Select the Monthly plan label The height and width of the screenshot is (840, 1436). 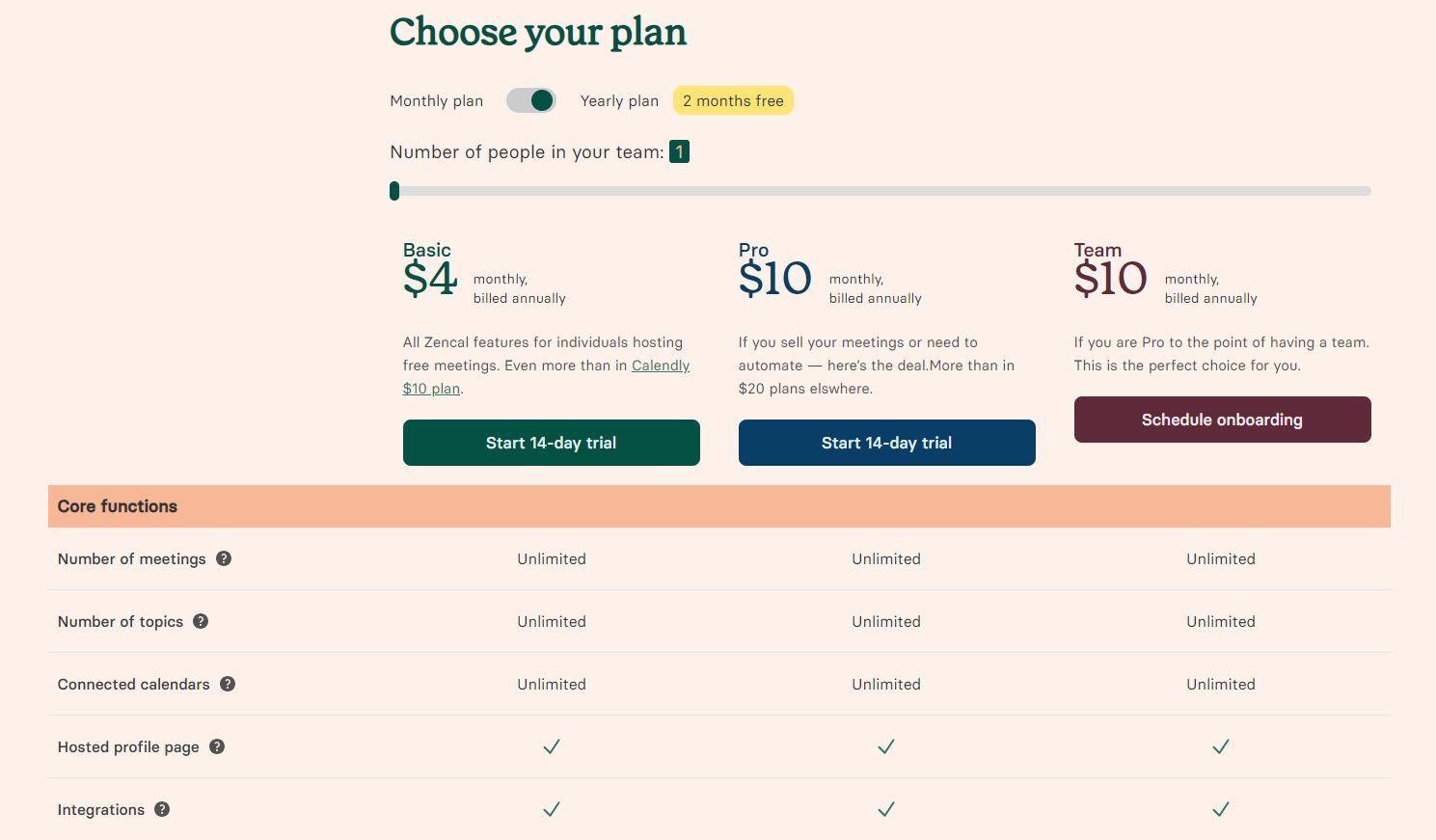click(436, 100)
